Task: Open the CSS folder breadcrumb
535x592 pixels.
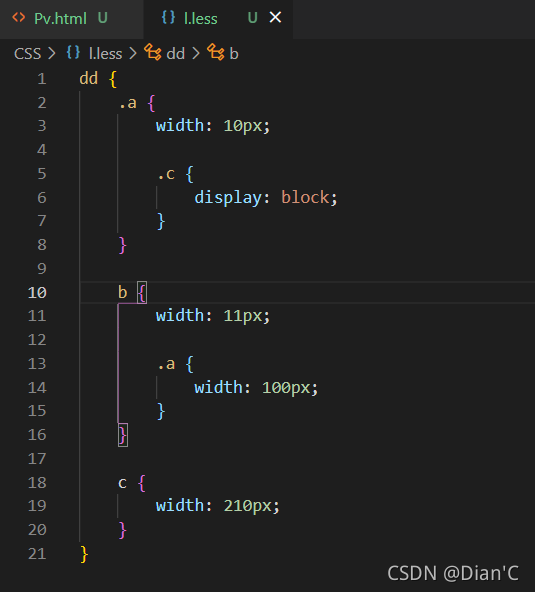Action: click(x=27, y=54)
